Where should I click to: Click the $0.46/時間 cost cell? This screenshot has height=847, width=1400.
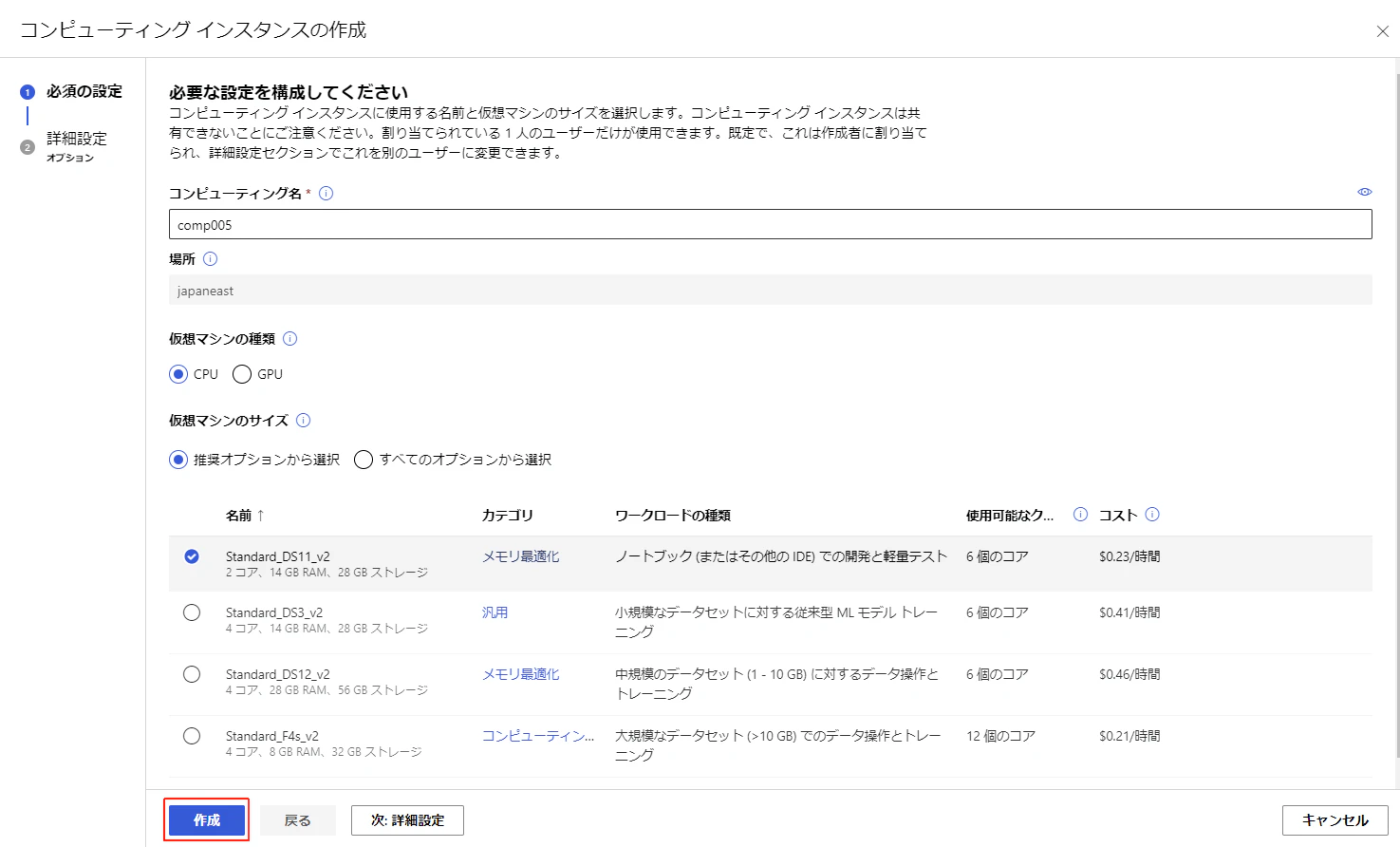1129,674
